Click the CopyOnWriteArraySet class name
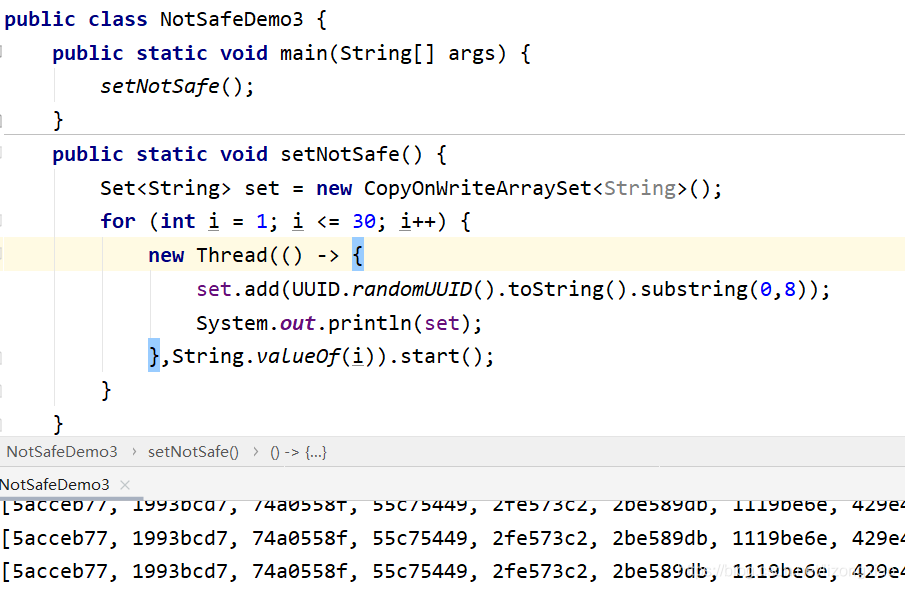Image resolution: width=905 pixels, height=589 pixels. point(477,188)
